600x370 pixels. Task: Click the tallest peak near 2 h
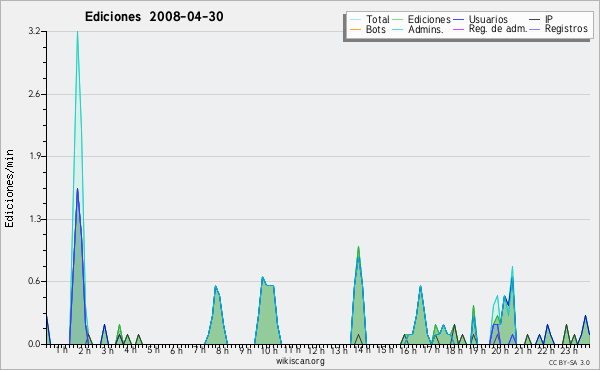(x=77, y=33)
